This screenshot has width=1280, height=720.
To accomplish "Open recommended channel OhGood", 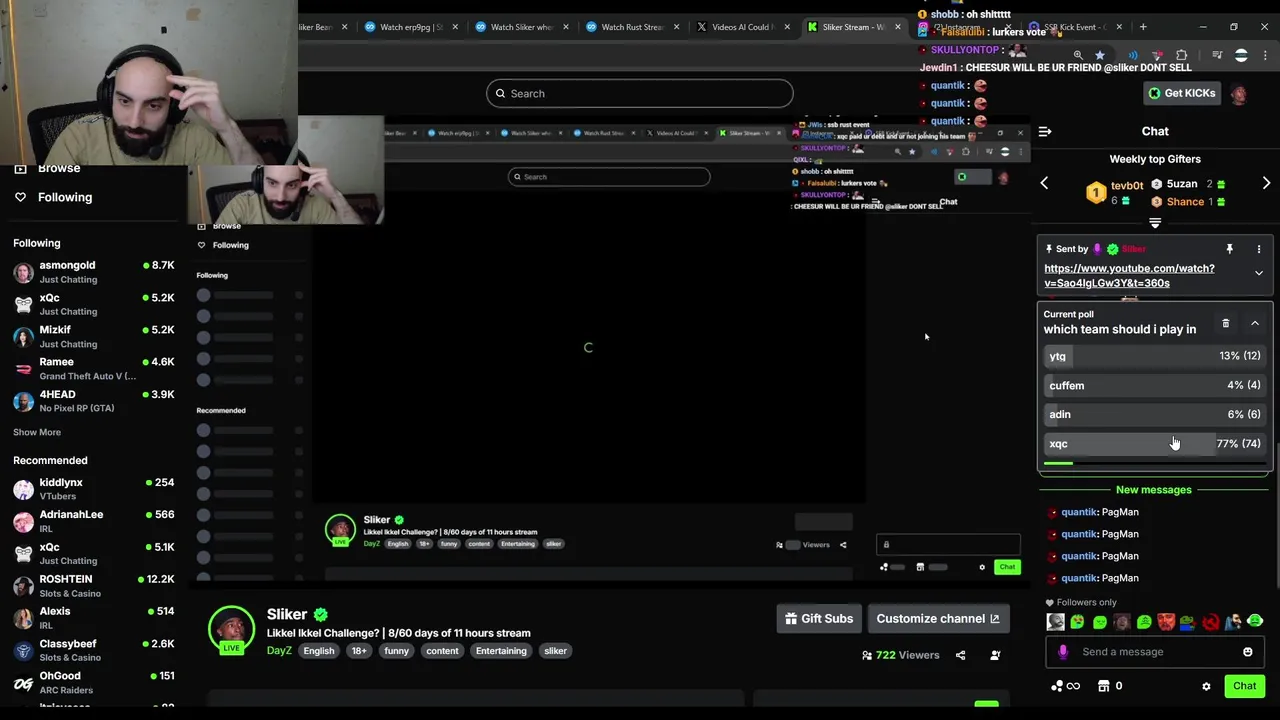I will (x=94, y=682).
